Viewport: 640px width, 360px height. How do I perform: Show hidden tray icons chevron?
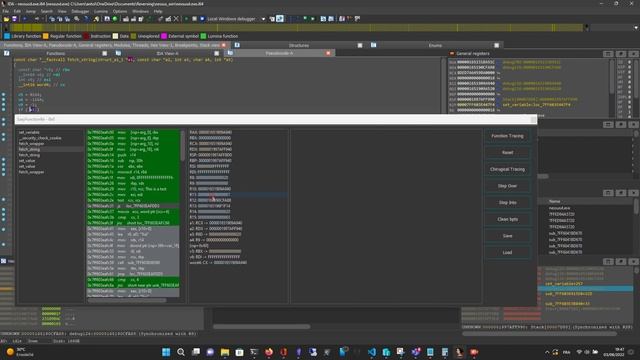pyautogui.click(x=547, y=352)
